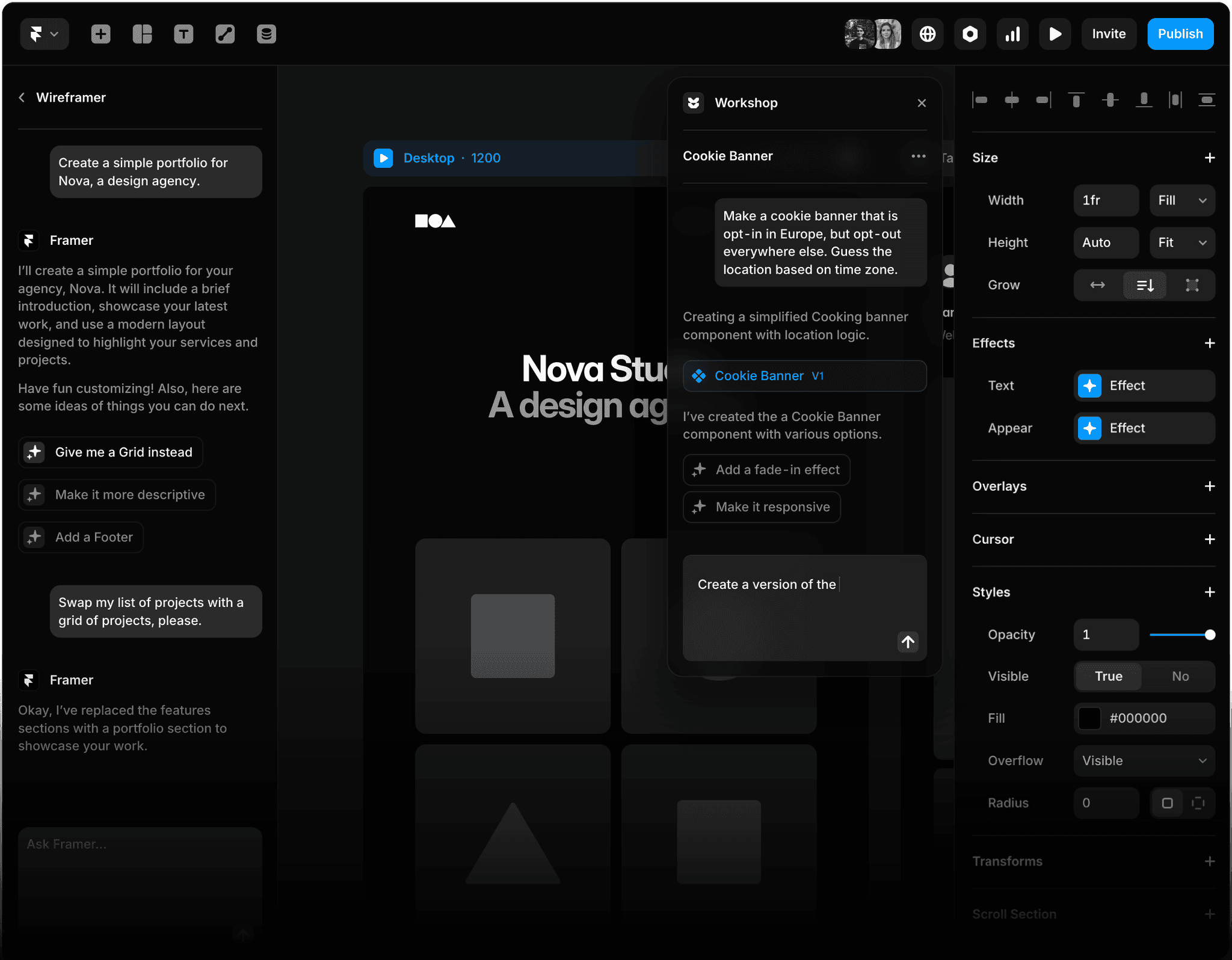
Task: Open the Height Fit dropdown
Action: point(1182,242)
